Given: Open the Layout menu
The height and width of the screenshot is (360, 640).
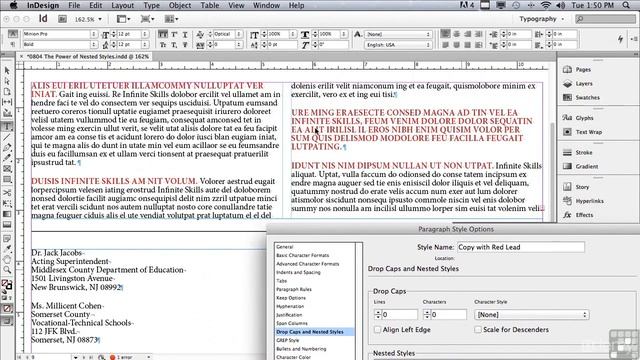Looking at the screenshot, I should [x=122, y=5].
